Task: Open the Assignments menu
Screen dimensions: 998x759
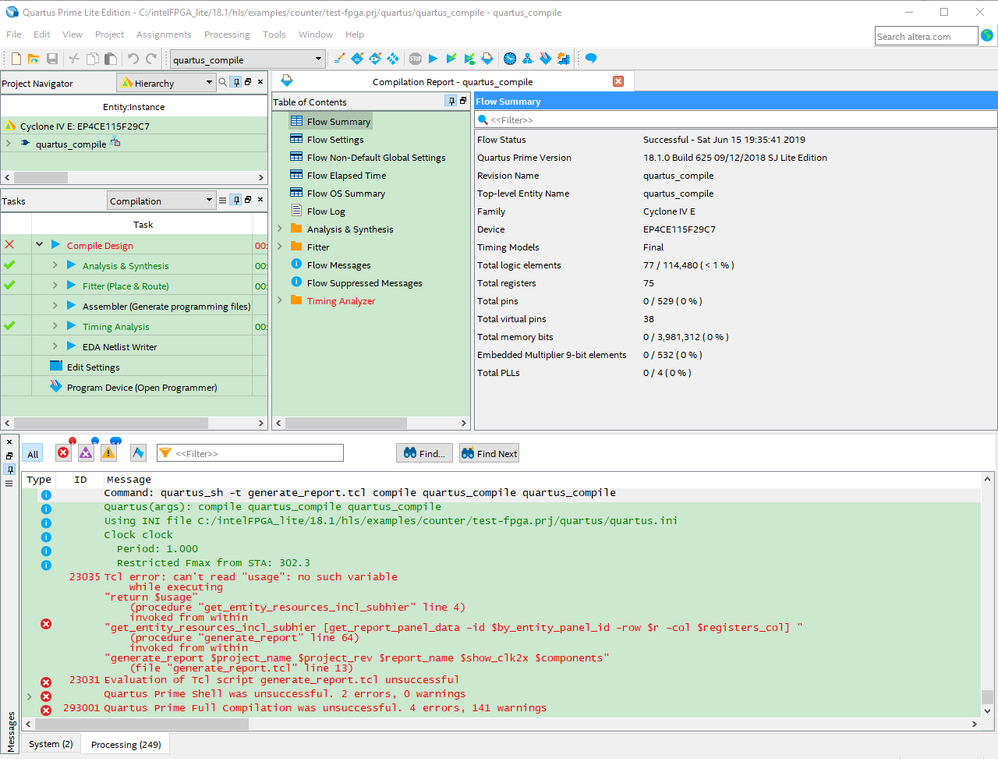Action: click(163, 34)
